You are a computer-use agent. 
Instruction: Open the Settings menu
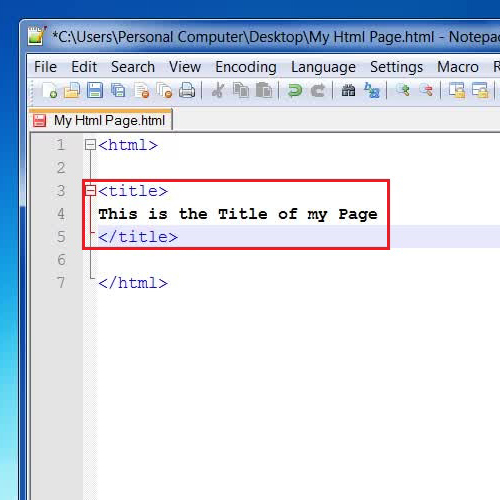(396, 67)
